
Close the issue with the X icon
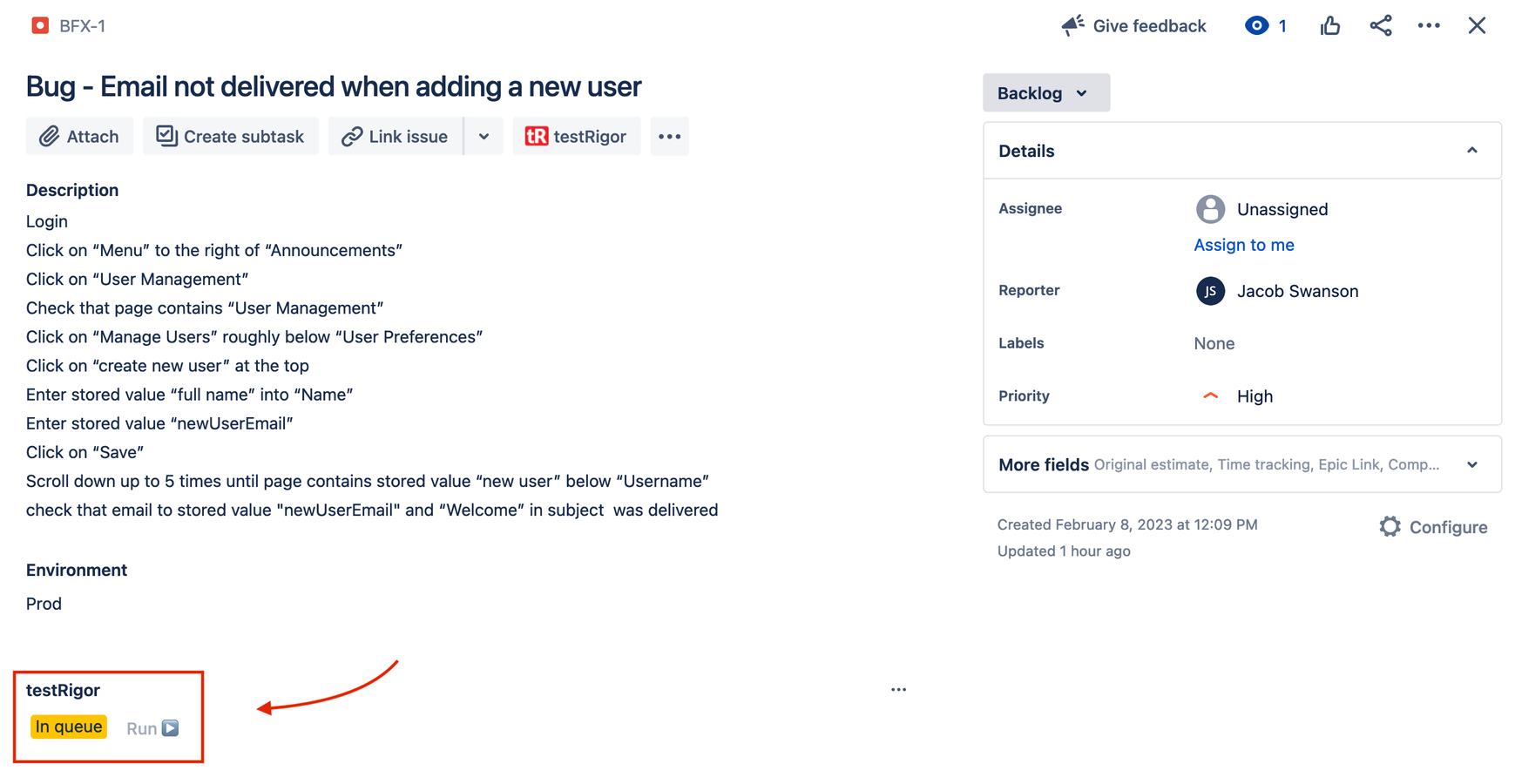(1477, 25)
